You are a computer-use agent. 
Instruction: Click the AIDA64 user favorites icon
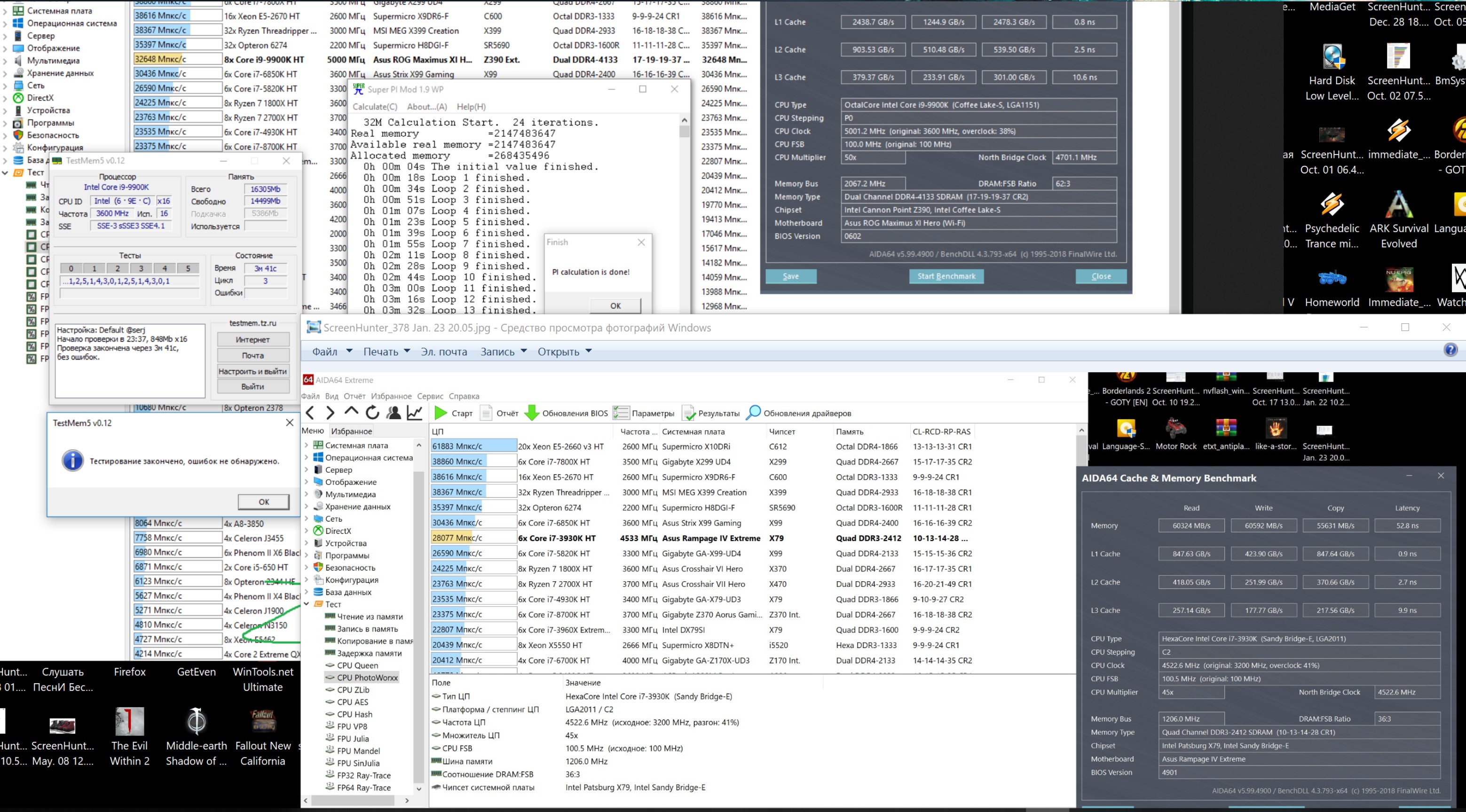point(394,413)
